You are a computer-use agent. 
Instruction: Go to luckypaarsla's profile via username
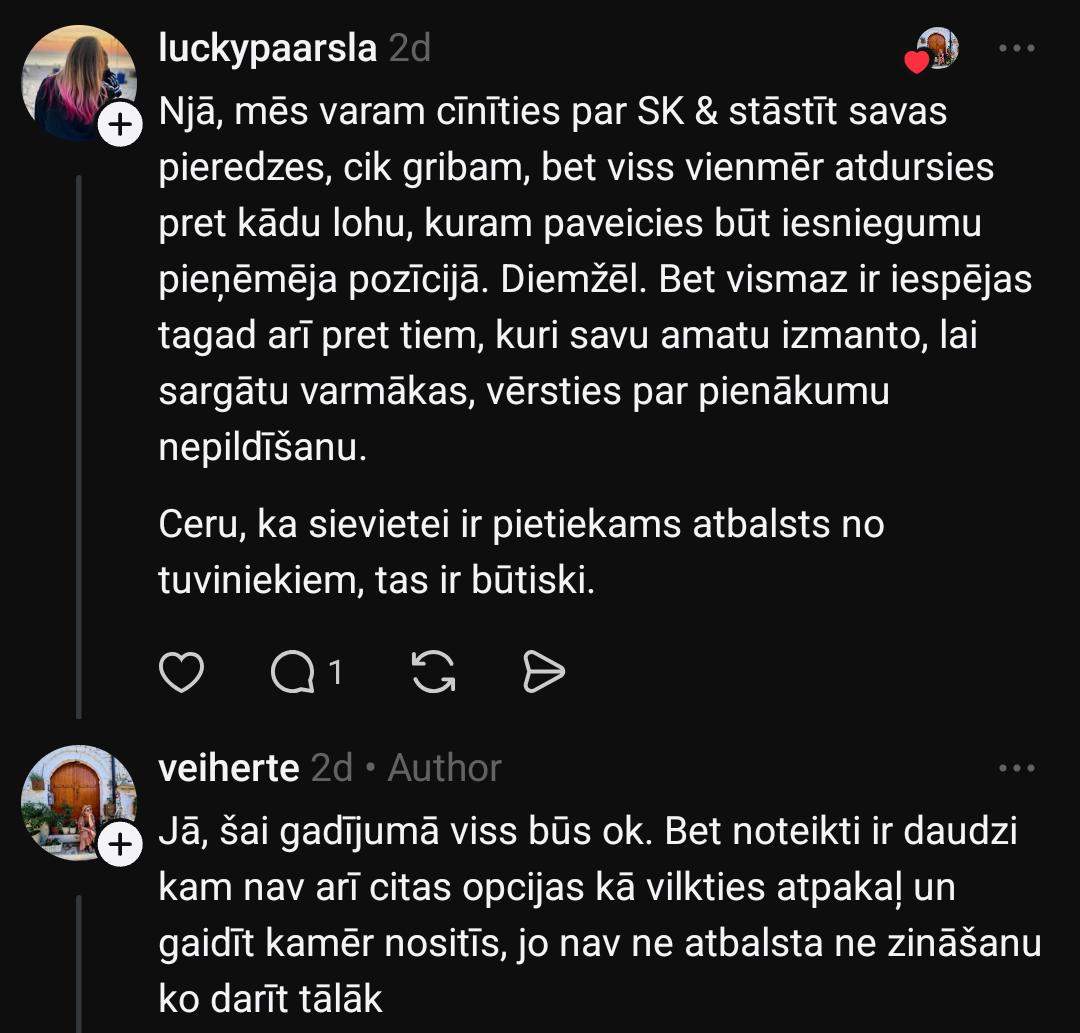point(267,48)
